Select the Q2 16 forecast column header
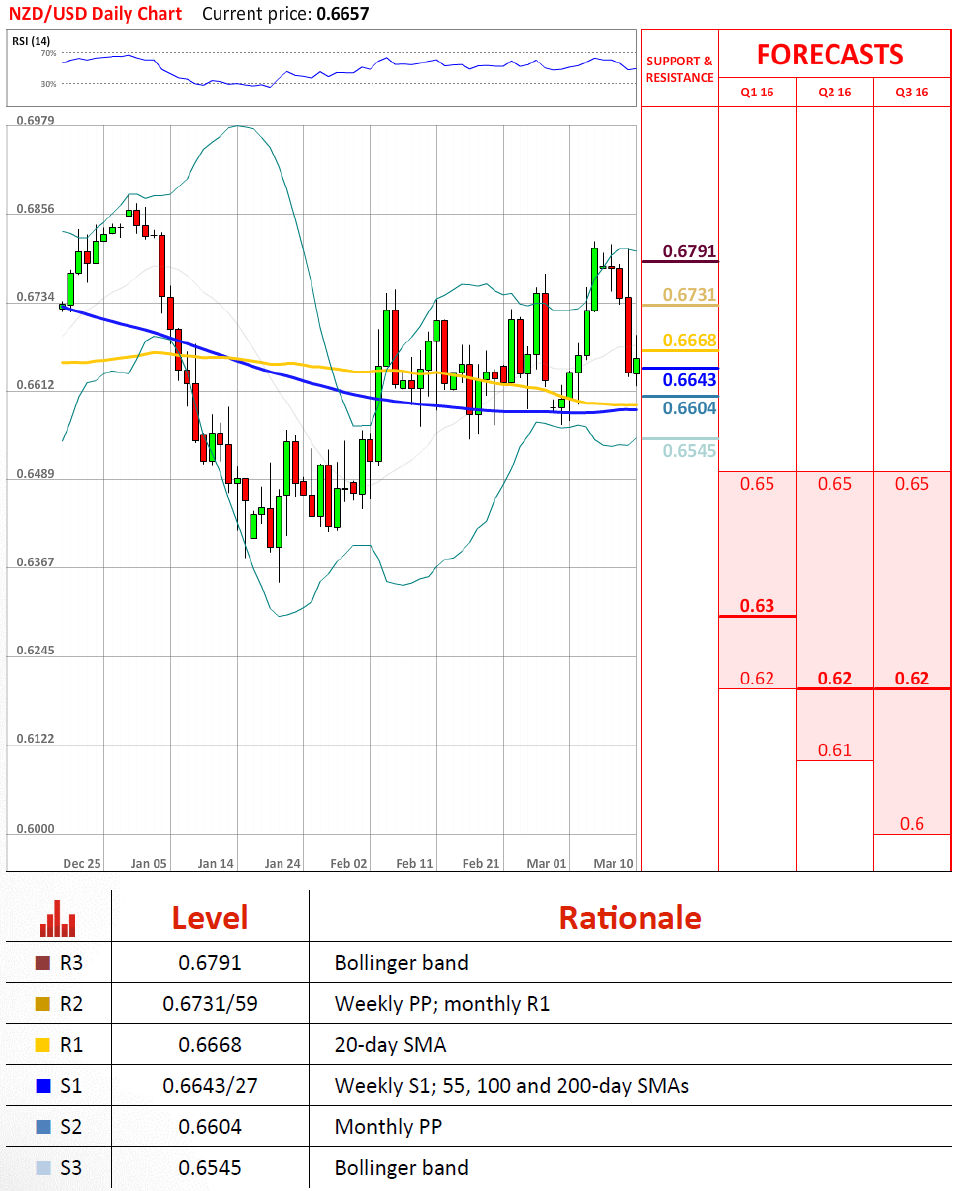 tap(835, 92)
